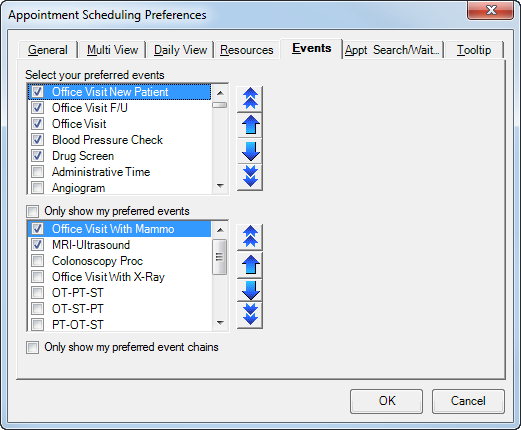Uncheck the Drug Screen event
This screenshot has width=521, height=430.
click(37, 156)
